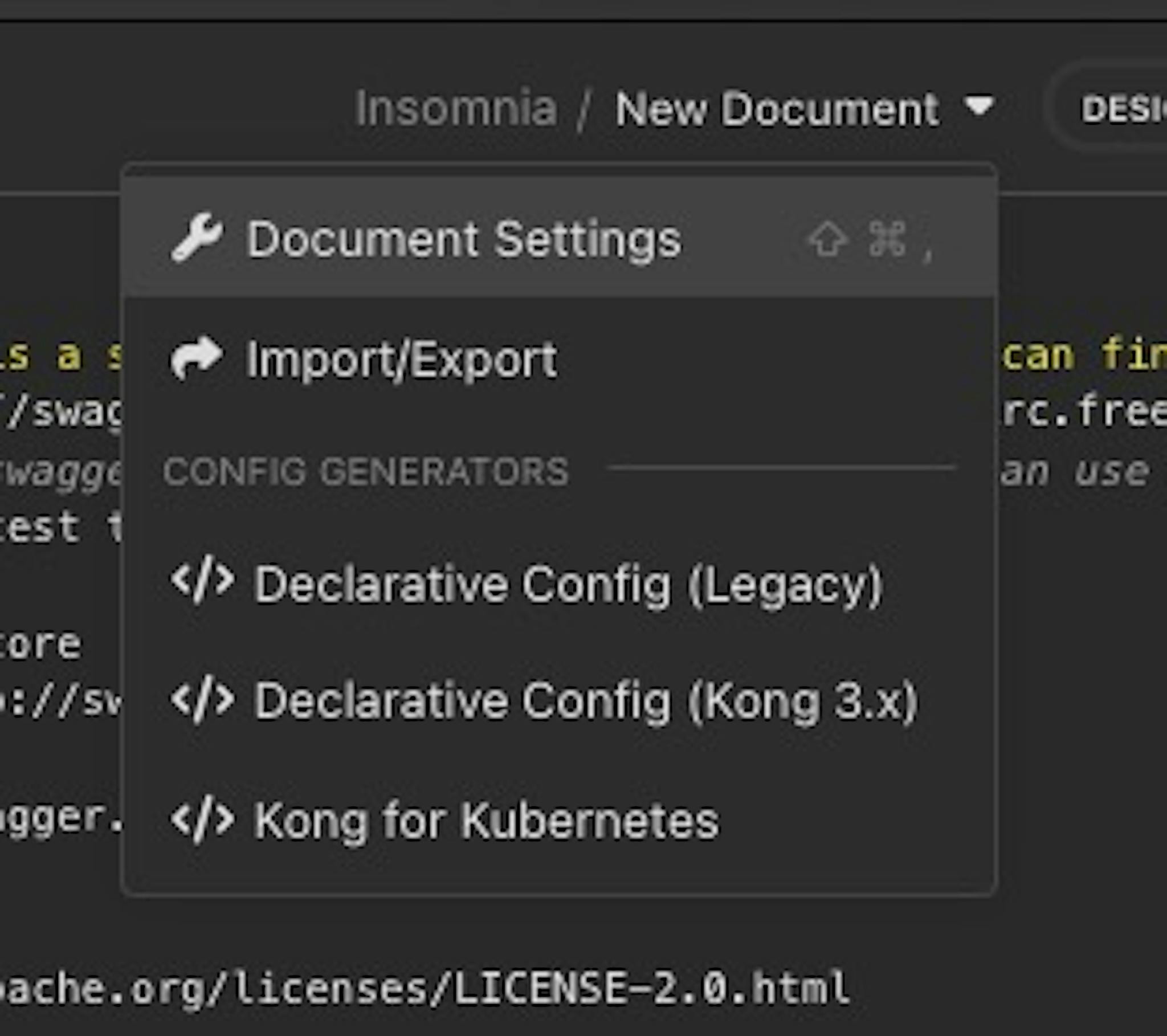Image resolution: width=1167 pixels, height=1036 pixels.
Task: Click the shift arrow shortcut icon in Document Settings row
Action: pos(827,240)
